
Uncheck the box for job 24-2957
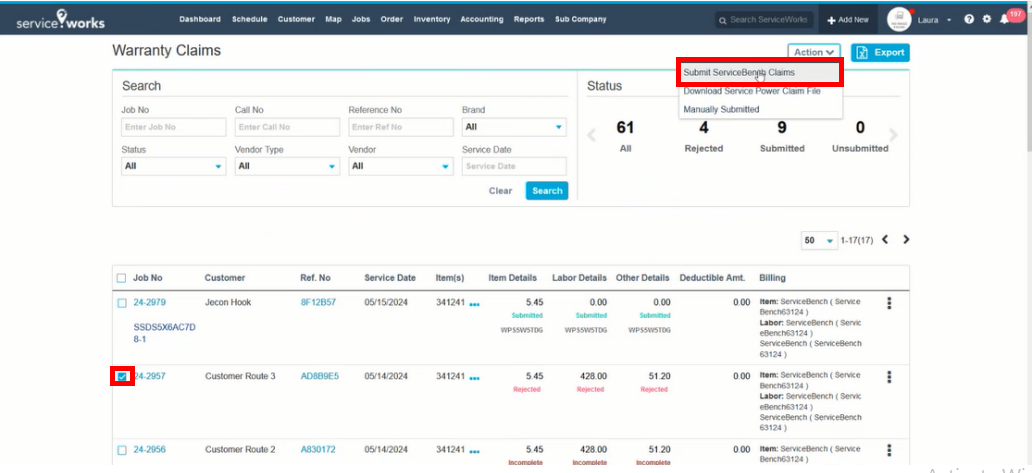tap(122, 377)
